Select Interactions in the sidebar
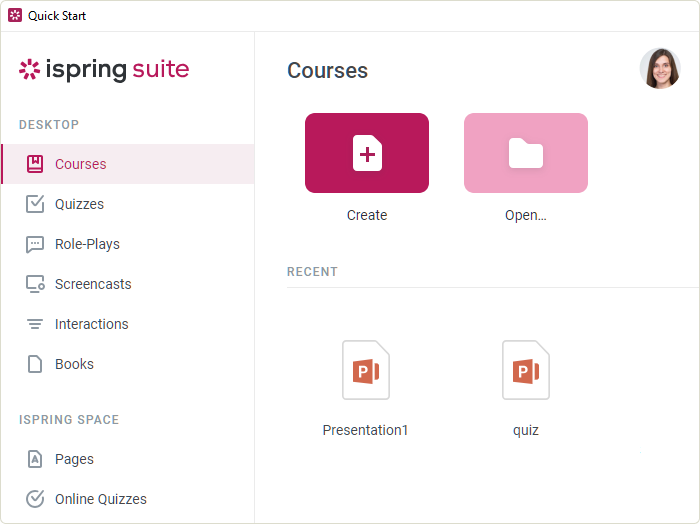Screen dimensions: 700x524 [x=128, y=324]
